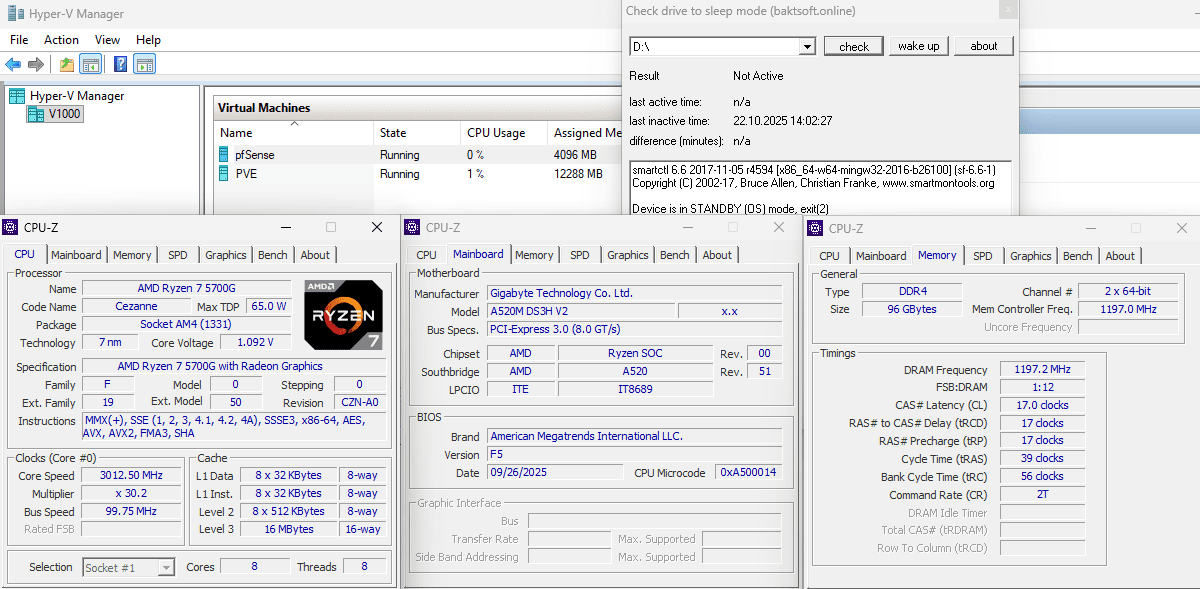This screenshot has width=1200, height=589.
Task: Click the Core Speed value 3012.50 MHz
Action: [131, 476]
